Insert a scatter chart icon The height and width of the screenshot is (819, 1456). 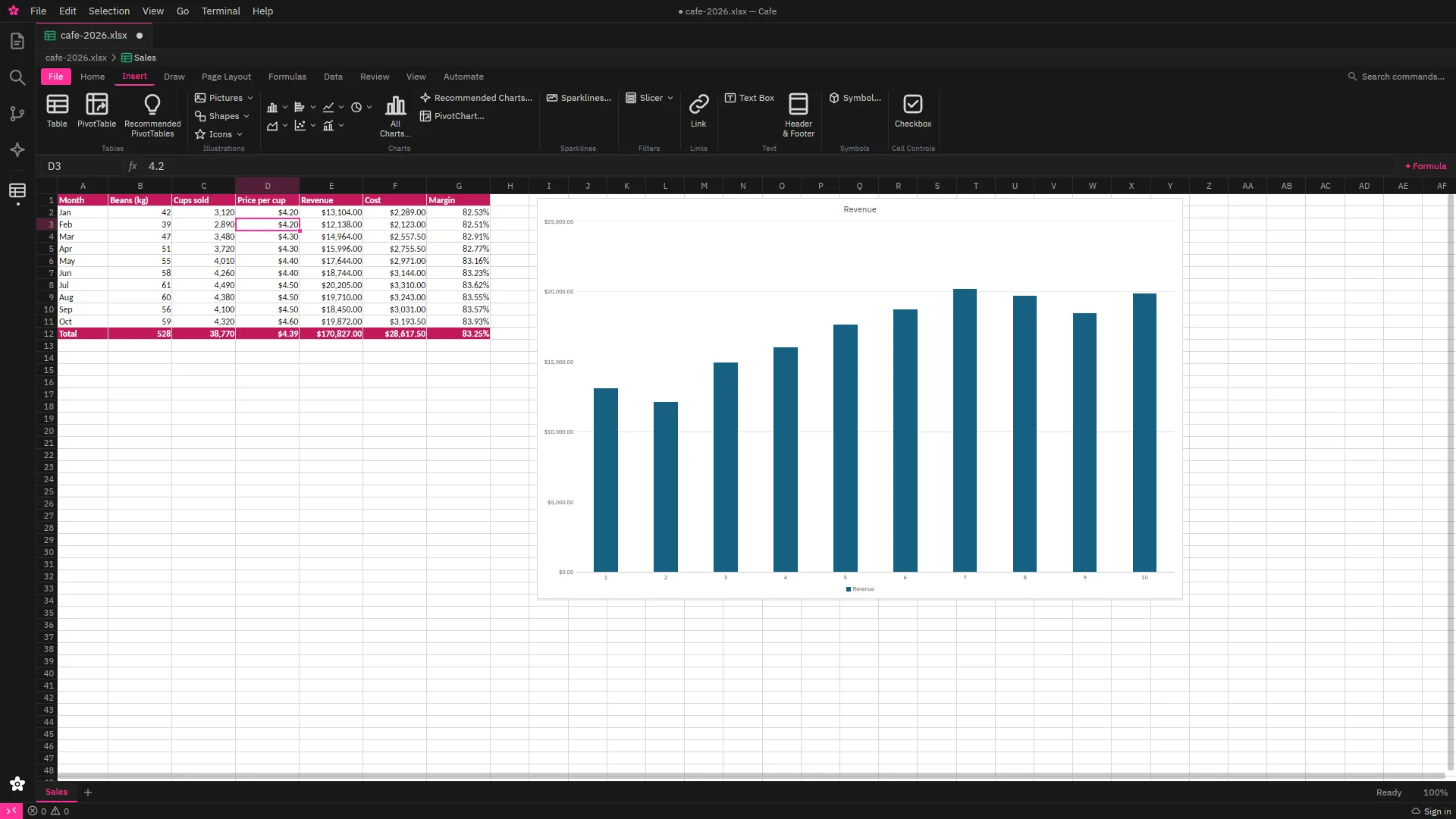[300, 125]
